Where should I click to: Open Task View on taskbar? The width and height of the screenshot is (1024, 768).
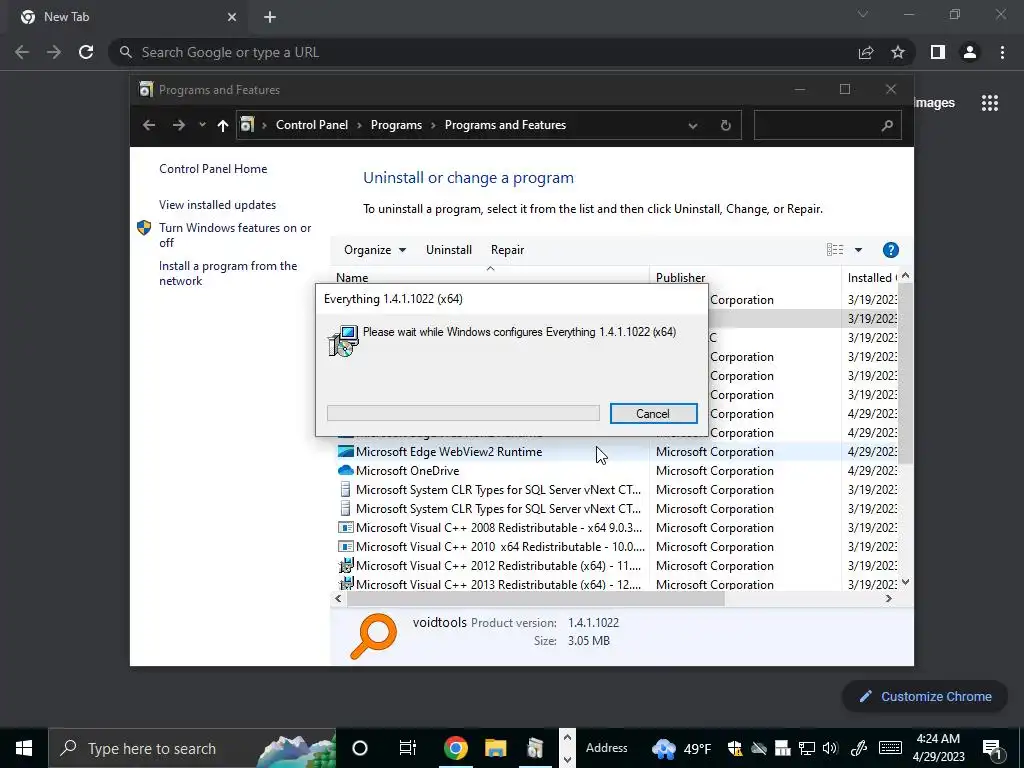[408, 748]
